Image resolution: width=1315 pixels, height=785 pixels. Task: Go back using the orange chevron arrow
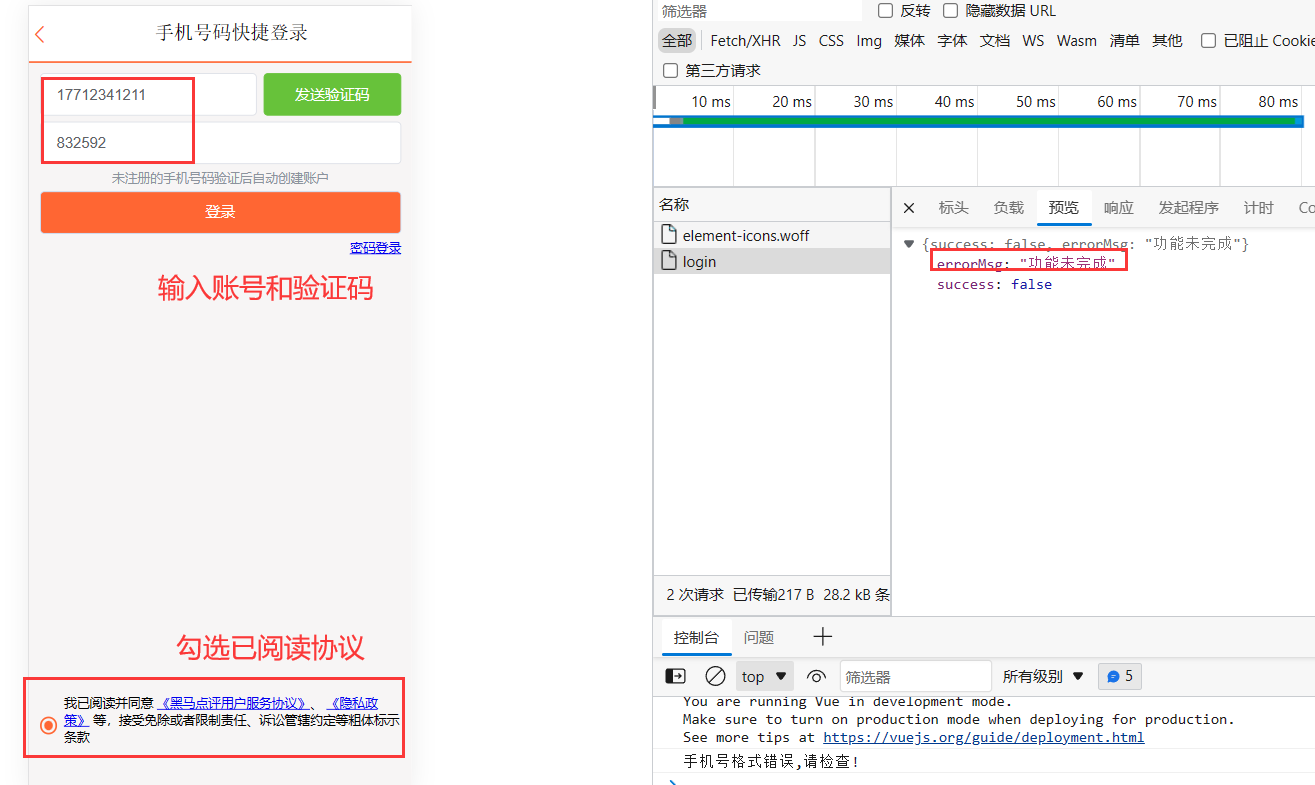click(x=40, y=34)
